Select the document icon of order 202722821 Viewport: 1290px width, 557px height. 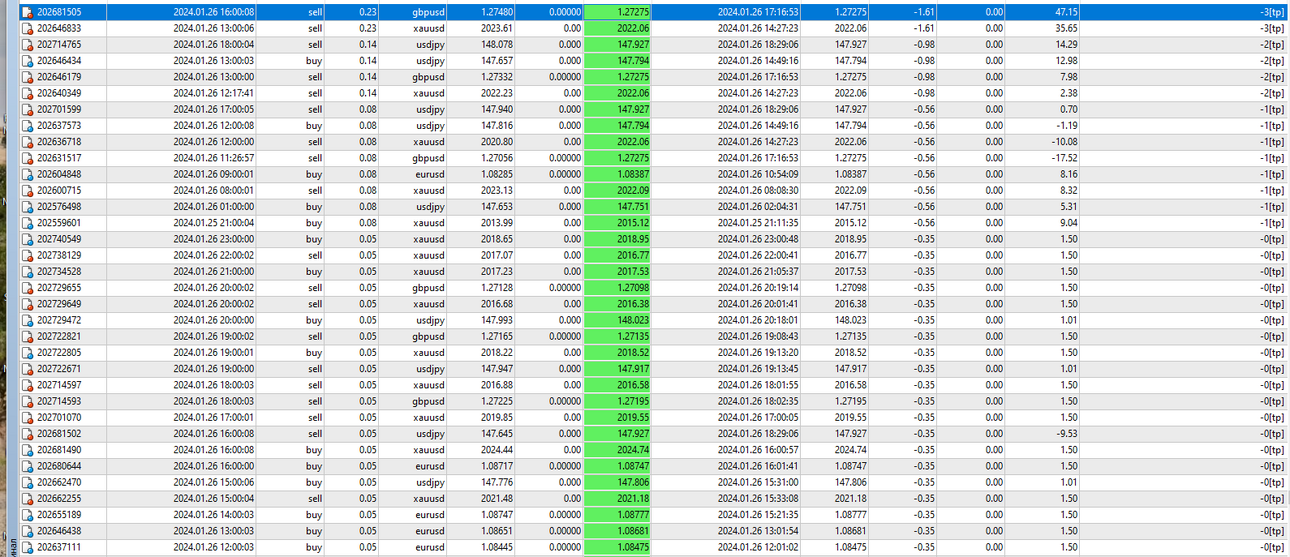[27, 336]
